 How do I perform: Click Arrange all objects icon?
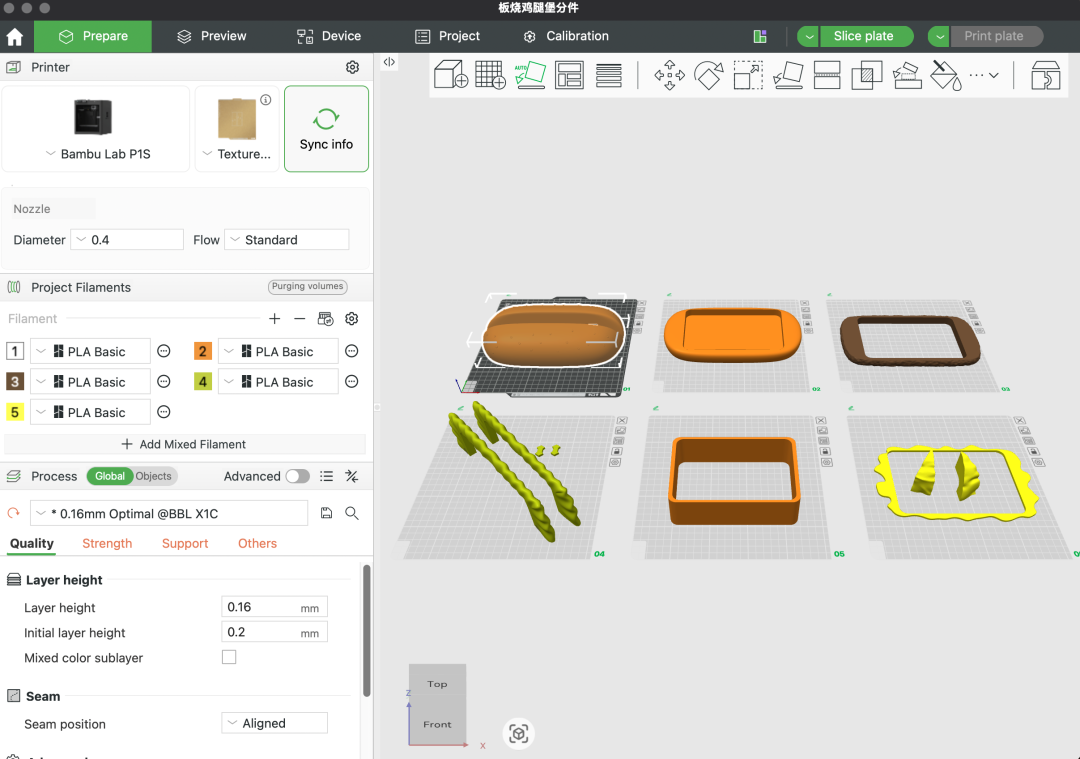pyautogui.click(x=570, y=74)
